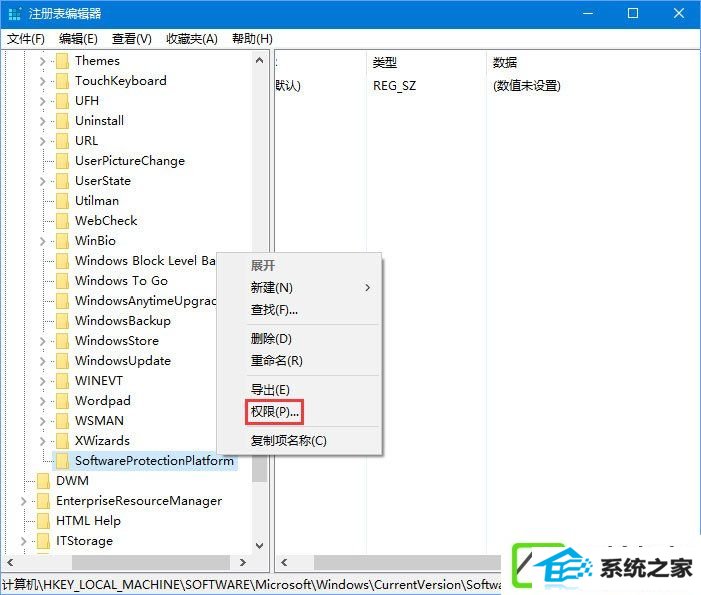Open the 收藏夹(A) menu
This screenshot has height=595, width=701.
point(192,39)
